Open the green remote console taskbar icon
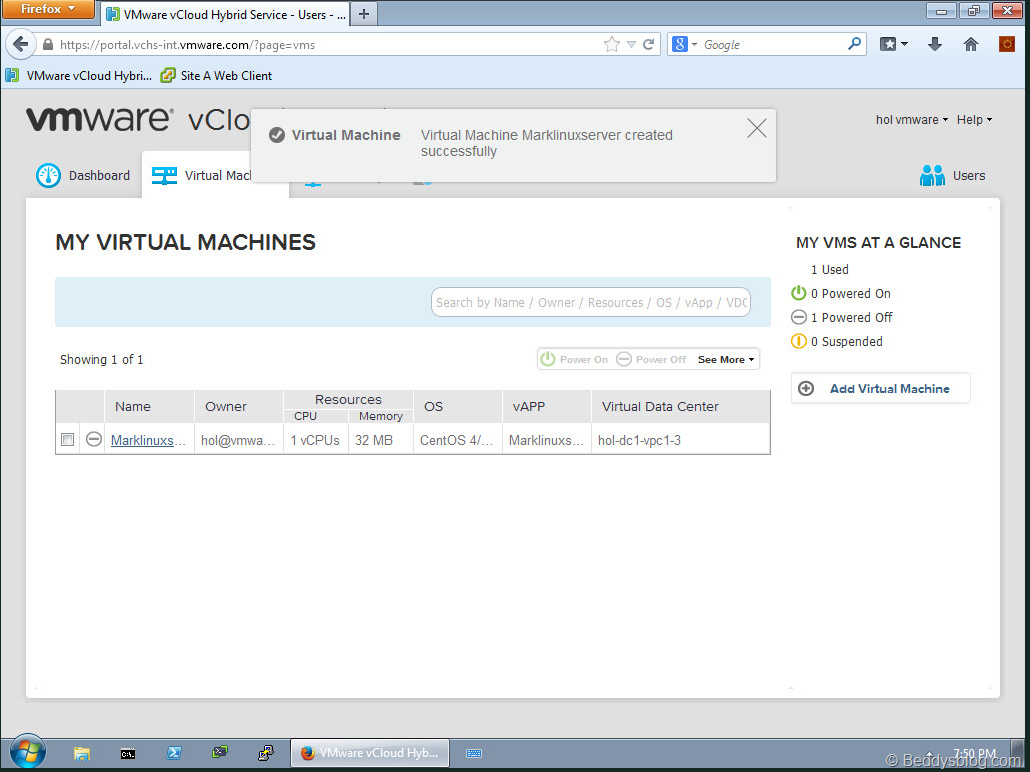1030x772 pixels. click(220, 752)
